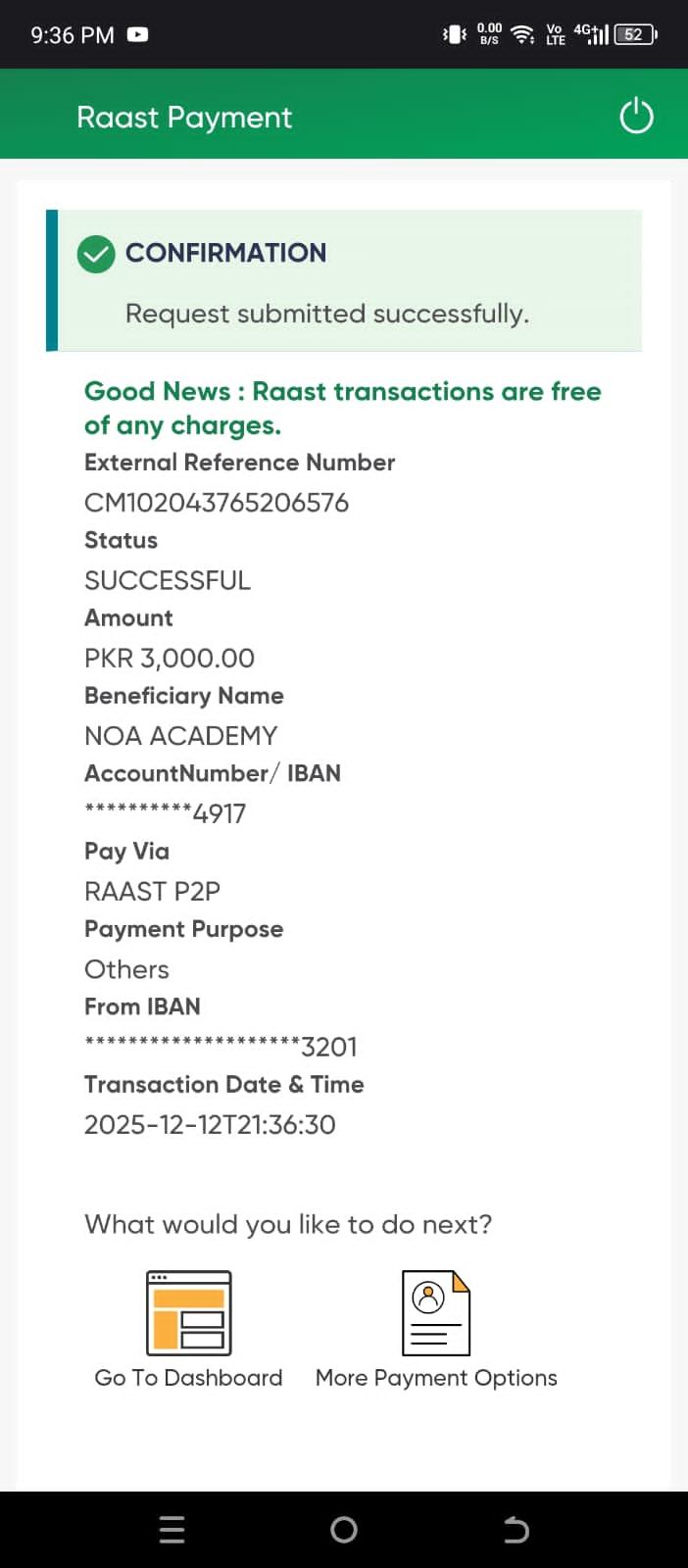Click the Go To Dashboard label
This screenshot has height=1568, width=688.
[x=188, y=1378]
